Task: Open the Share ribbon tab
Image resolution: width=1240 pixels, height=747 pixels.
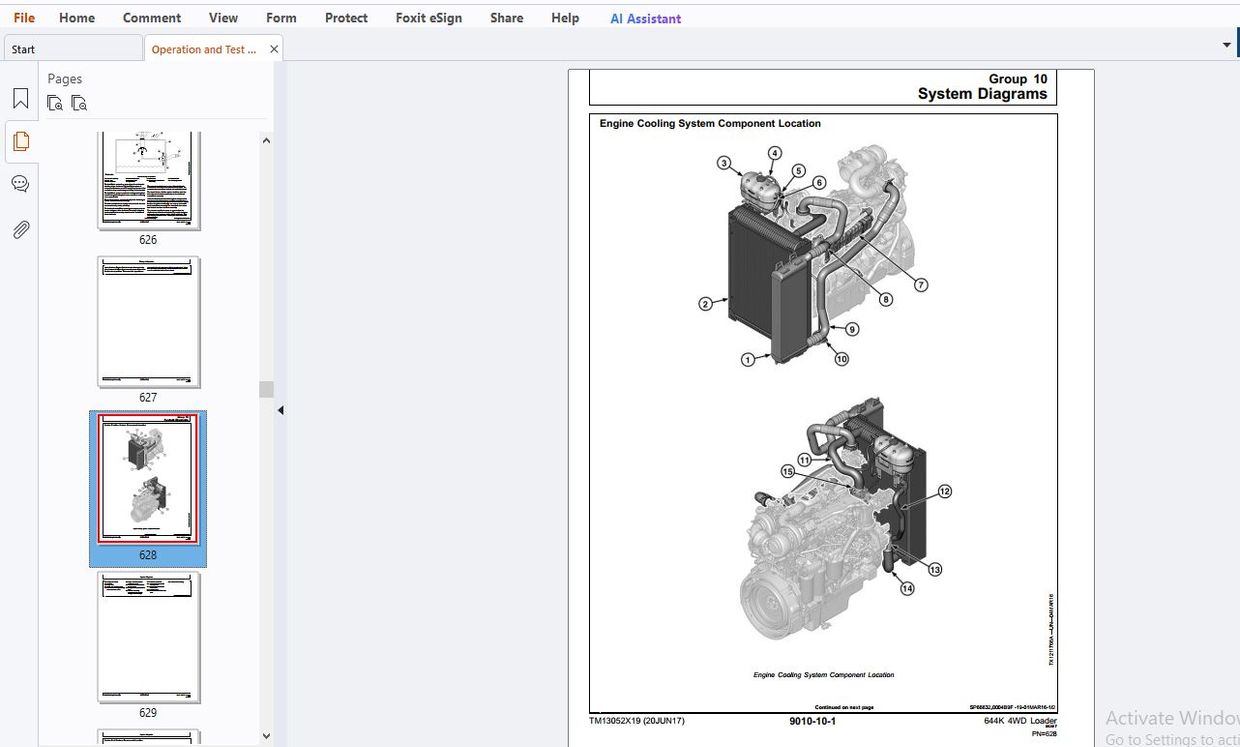Action: coord(507,18)
